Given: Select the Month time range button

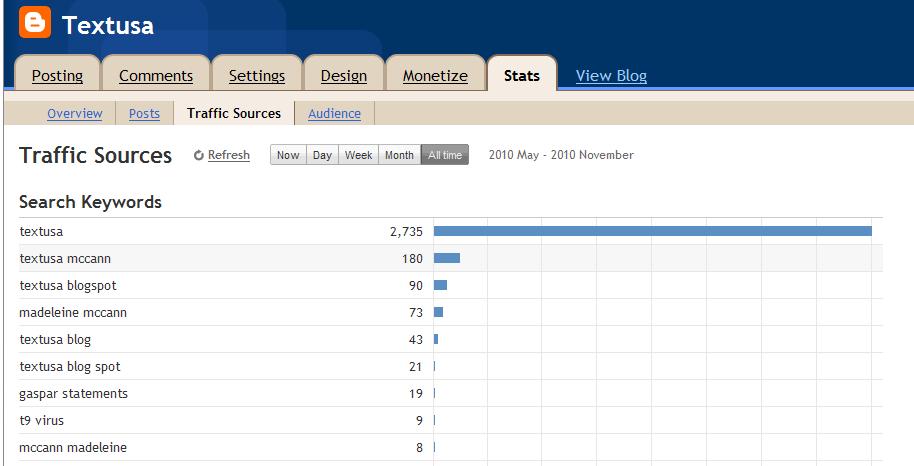Looking at the screenshot, I should click(x=399, y=155).
